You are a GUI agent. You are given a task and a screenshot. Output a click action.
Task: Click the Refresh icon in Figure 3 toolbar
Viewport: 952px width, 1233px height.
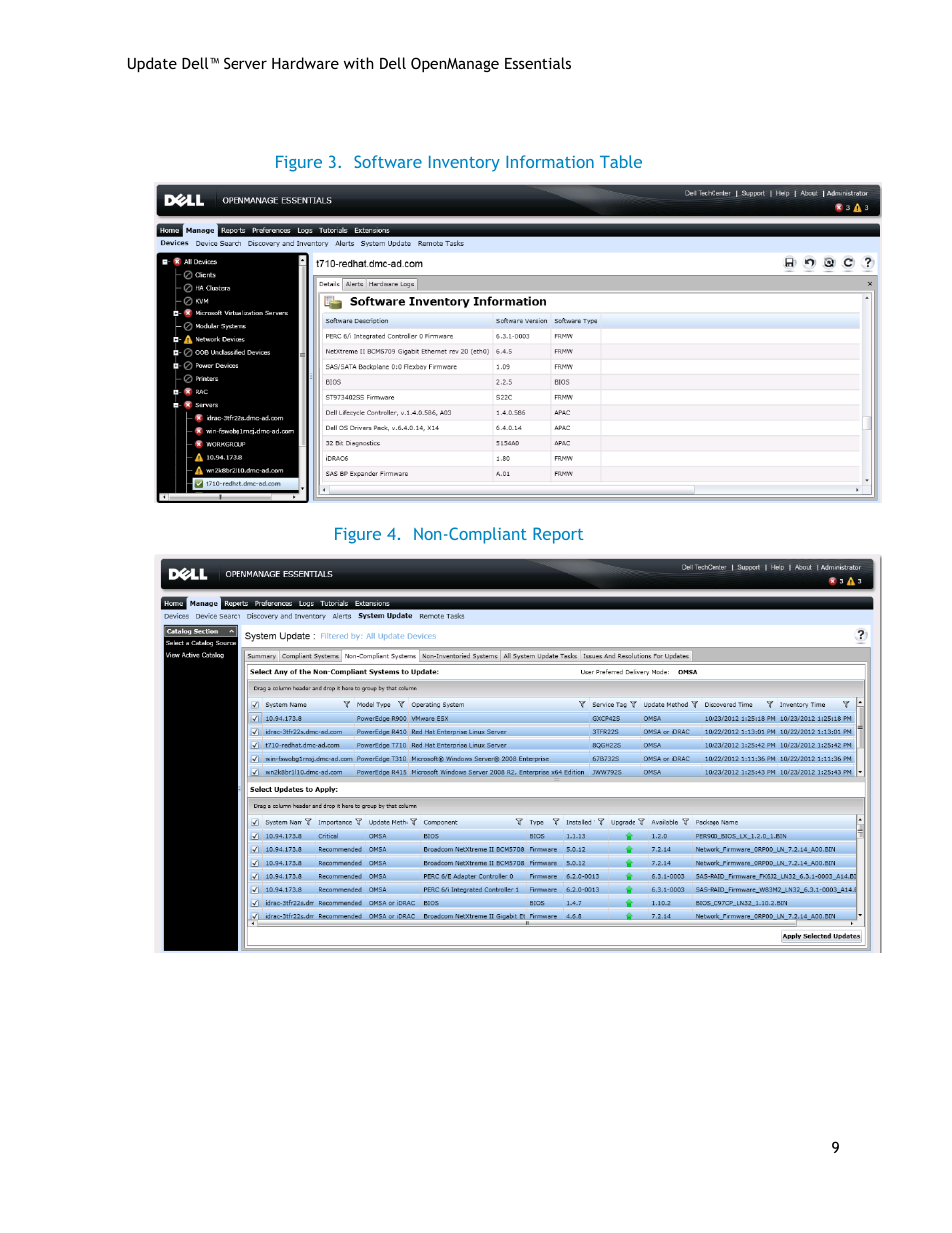pos(848,263)
